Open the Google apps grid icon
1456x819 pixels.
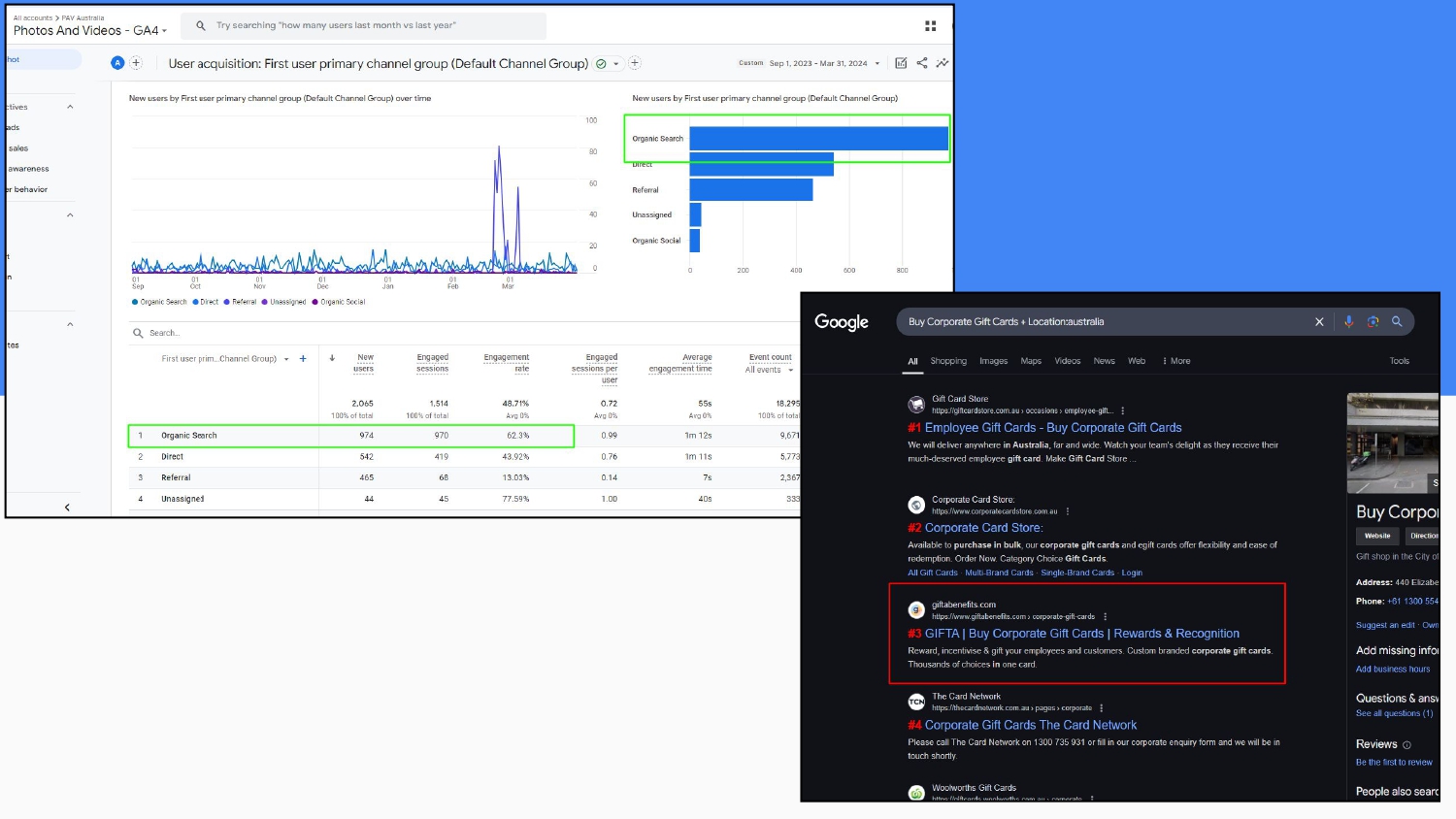(930, 26)
